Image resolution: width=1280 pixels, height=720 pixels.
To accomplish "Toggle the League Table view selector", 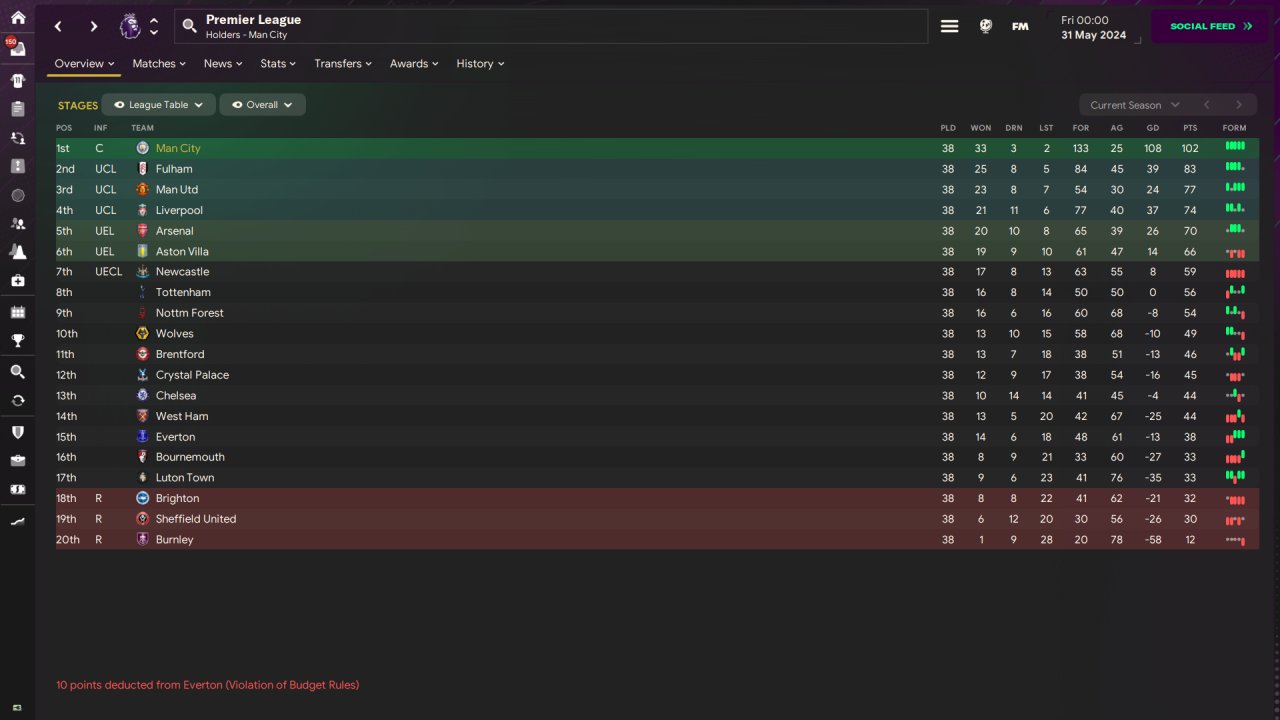I will [x=158, y=105].
